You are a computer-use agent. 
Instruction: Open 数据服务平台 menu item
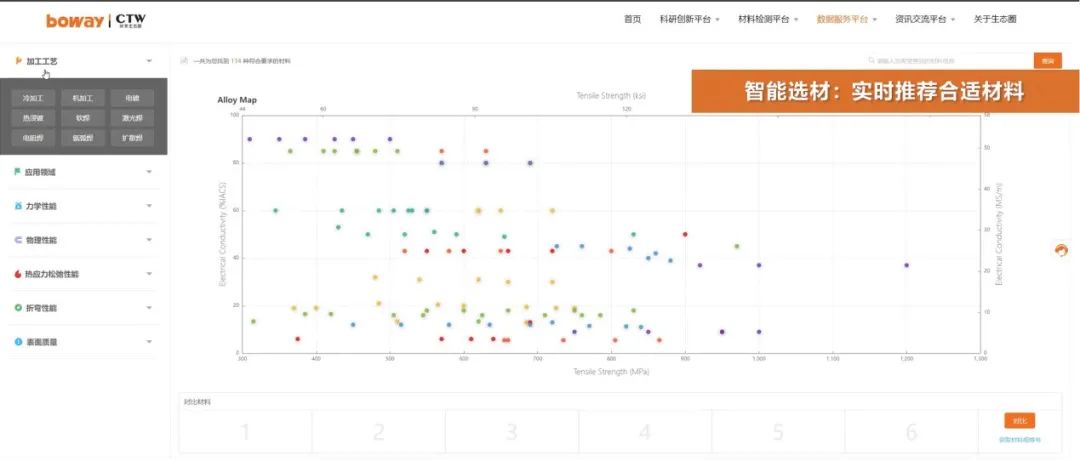coord(842,19)
